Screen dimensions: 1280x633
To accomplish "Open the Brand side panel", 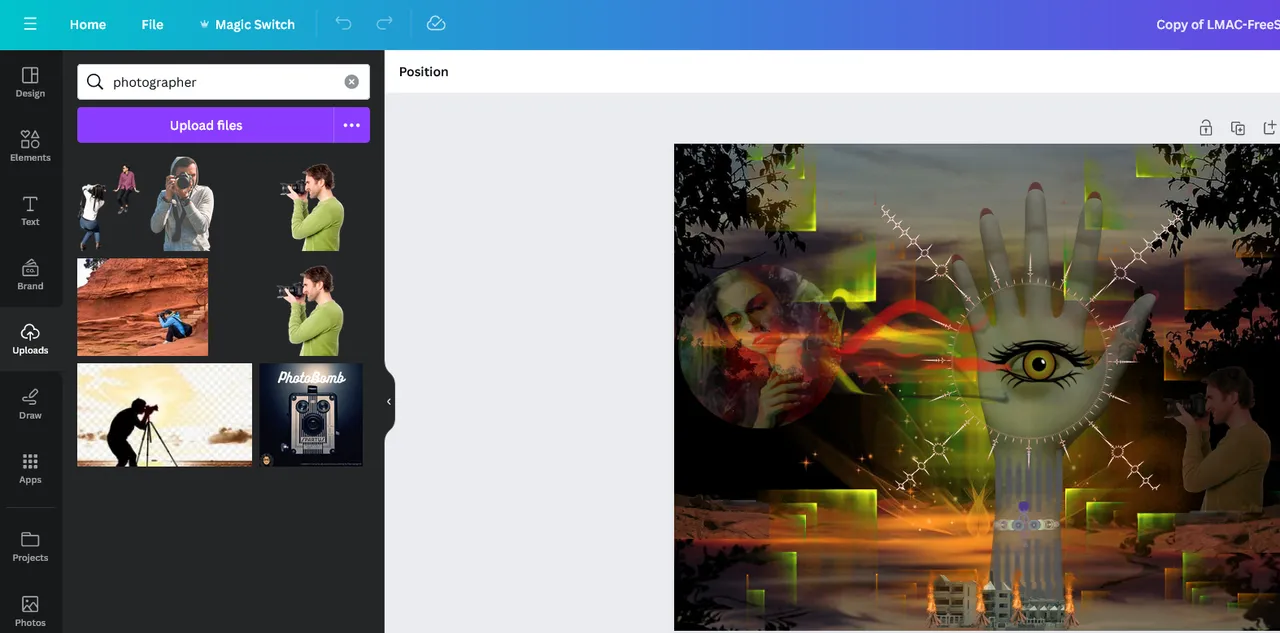I will (30, 274).
